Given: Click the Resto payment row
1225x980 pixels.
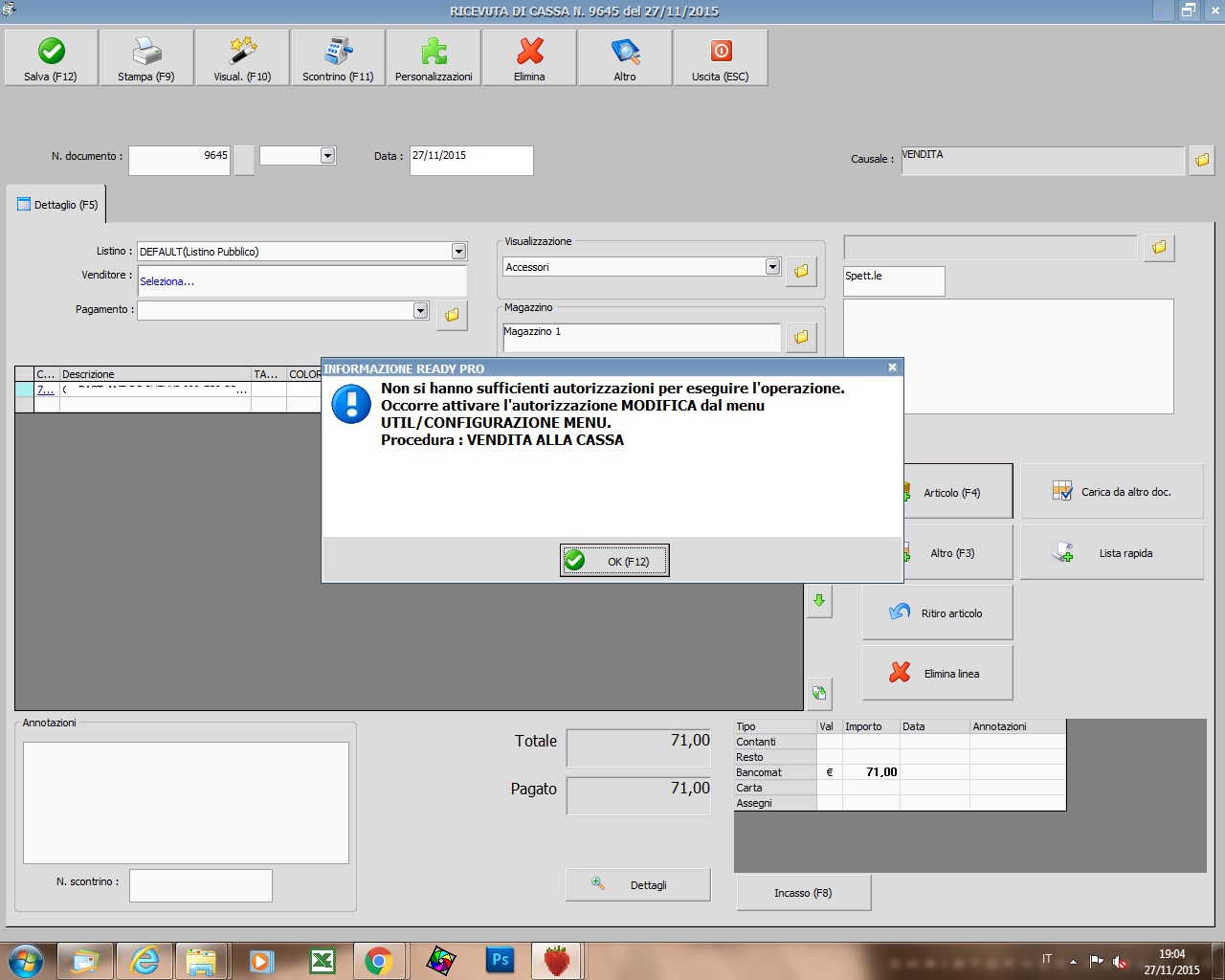Looking at the screenshot, I should click(x=900, y=757).
